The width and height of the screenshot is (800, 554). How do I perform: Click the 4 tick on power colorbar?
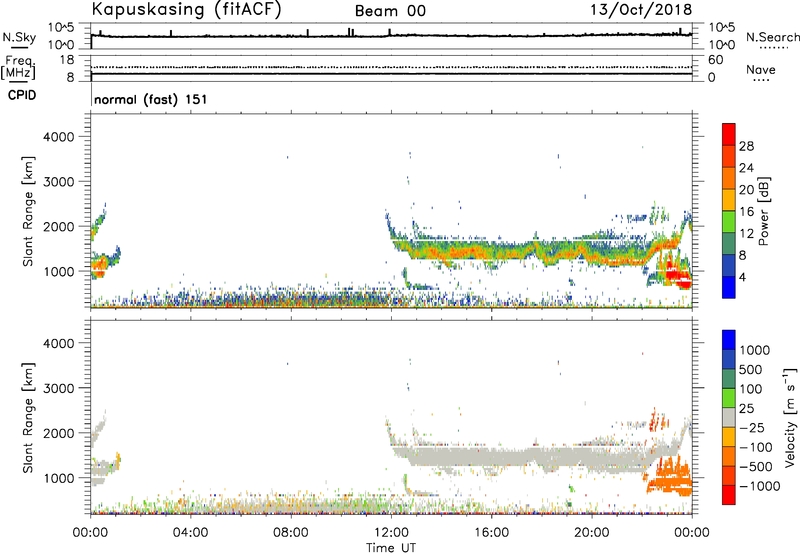click(742, 277)
